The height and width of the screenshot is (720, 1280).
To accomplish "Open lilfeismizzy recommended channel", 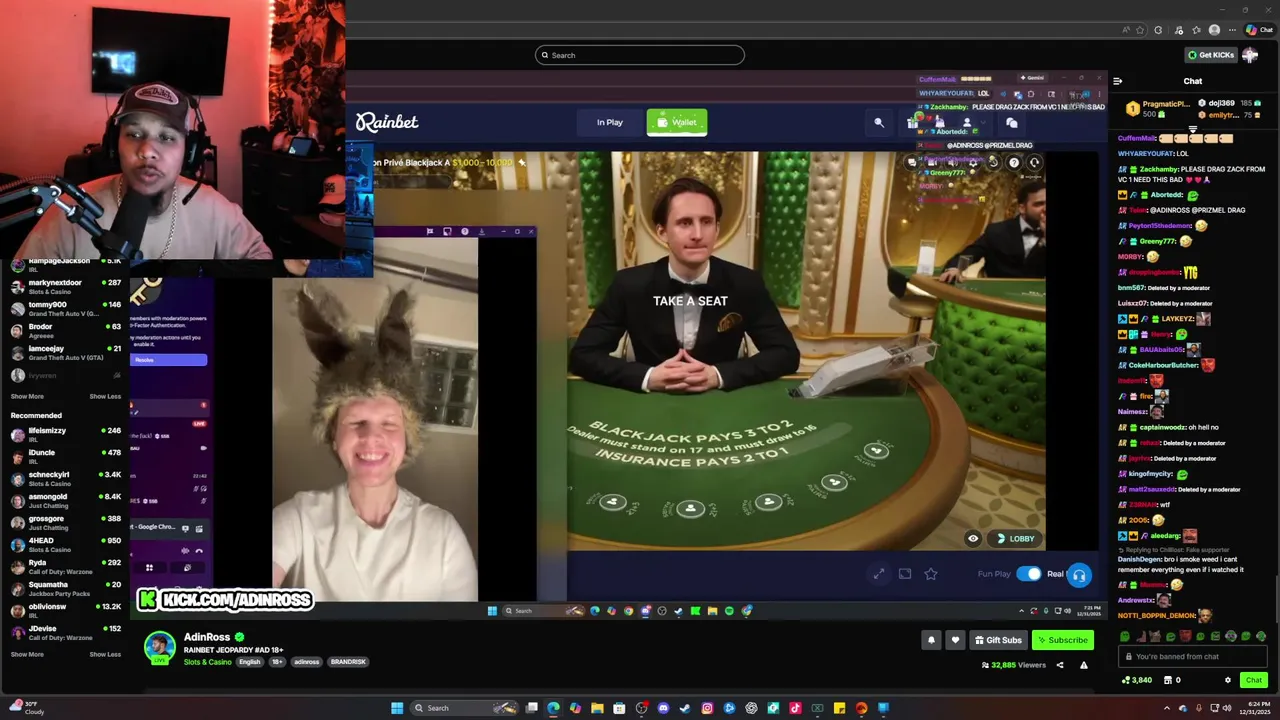I will [x=66, y=435].
